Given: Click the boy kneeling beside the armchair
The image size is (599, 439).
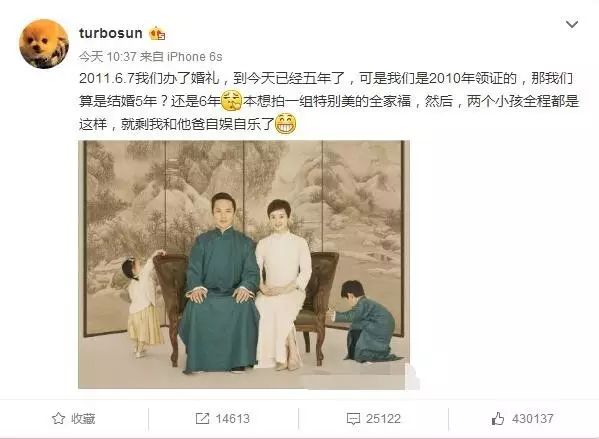Looking at the screenshot, I should 365,322.
